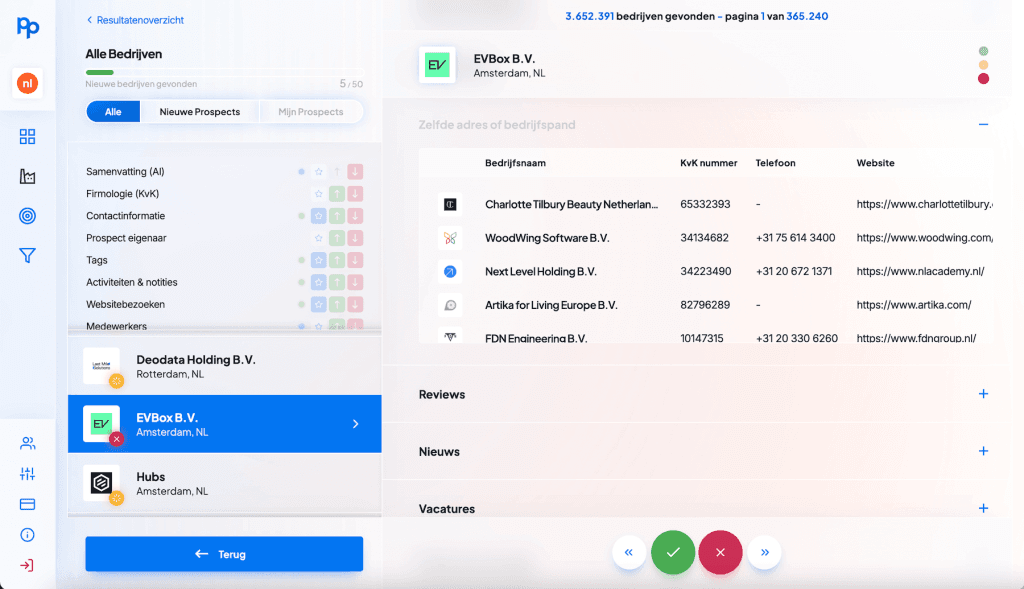Click the Terug button

tap(224, 554)
